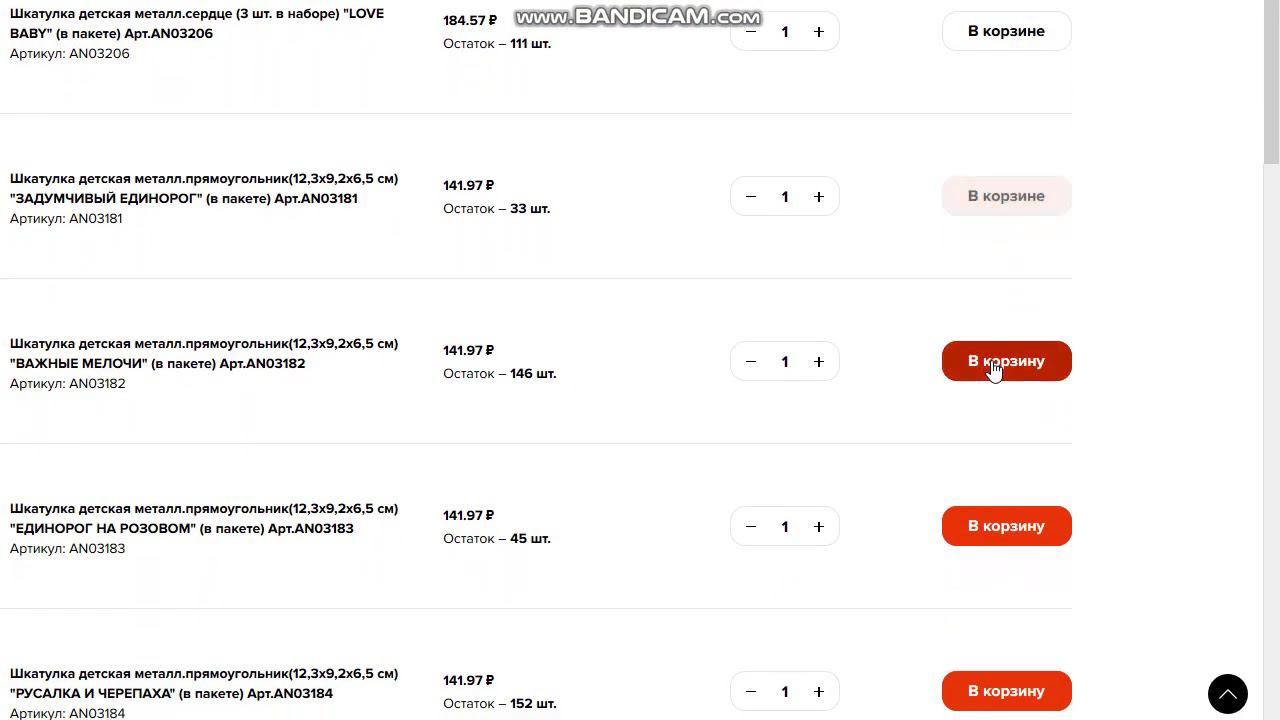Increase quantity for LOVE BABY heart box

[818, 32]
